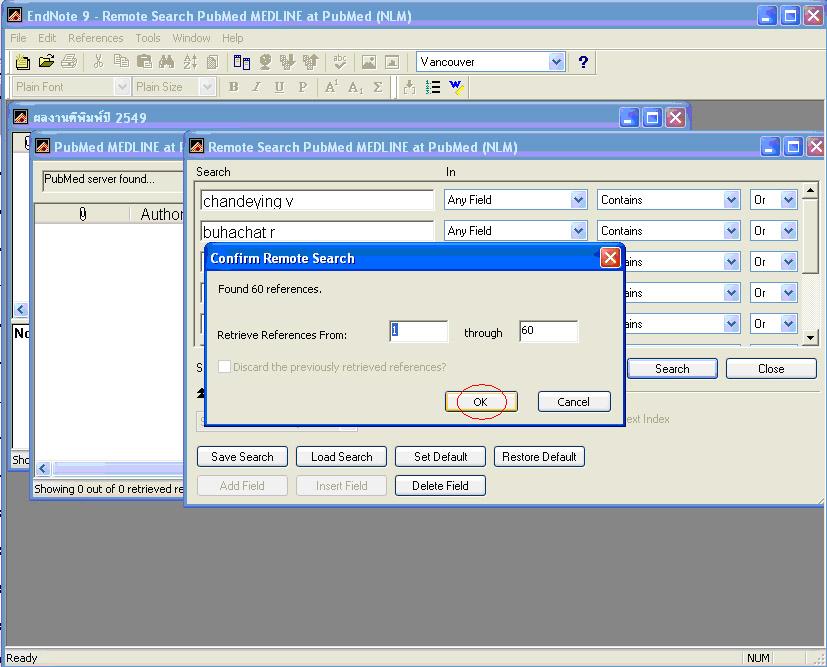Viewport: 827px width, 667px height.
Task: Click the Insert Picture icon
Action: 369,62
